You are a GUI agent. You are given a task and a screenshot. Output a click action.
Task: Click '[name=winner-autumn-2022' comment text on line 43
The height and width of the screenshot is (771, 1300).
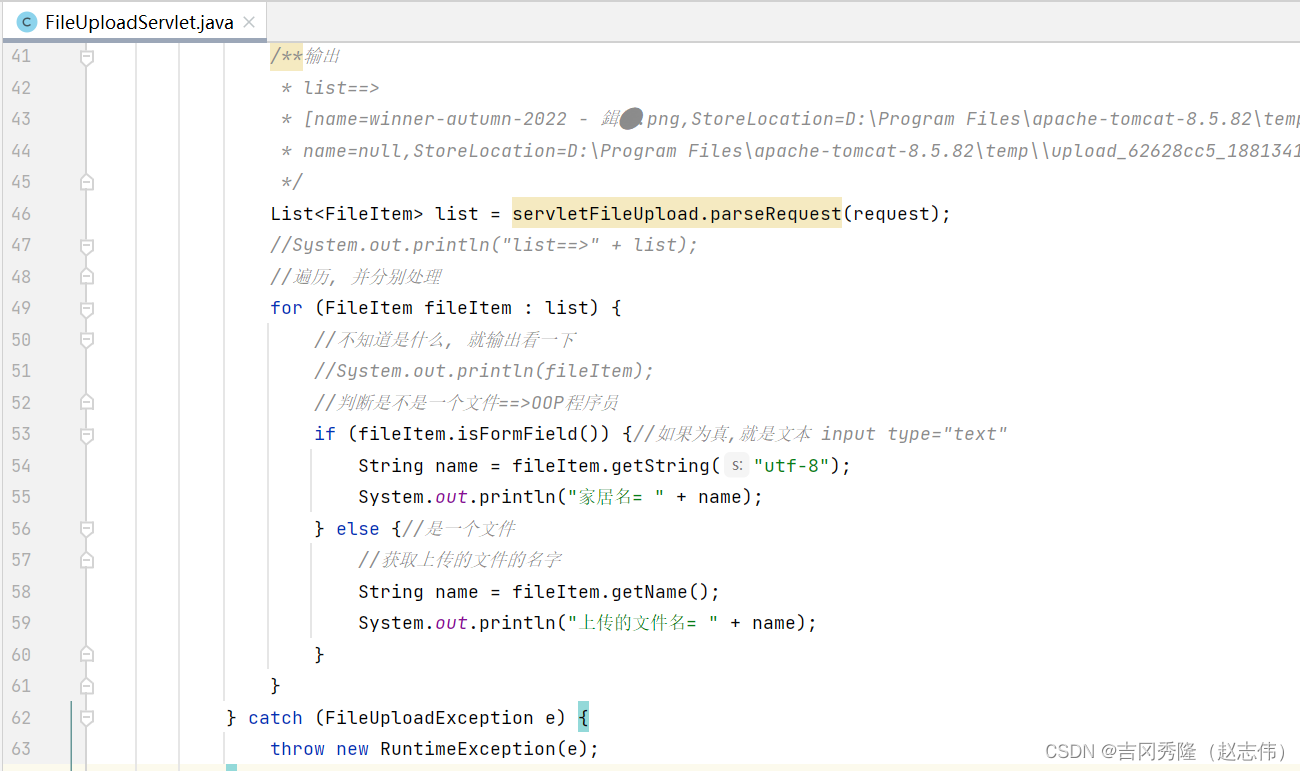click(436, 120)
